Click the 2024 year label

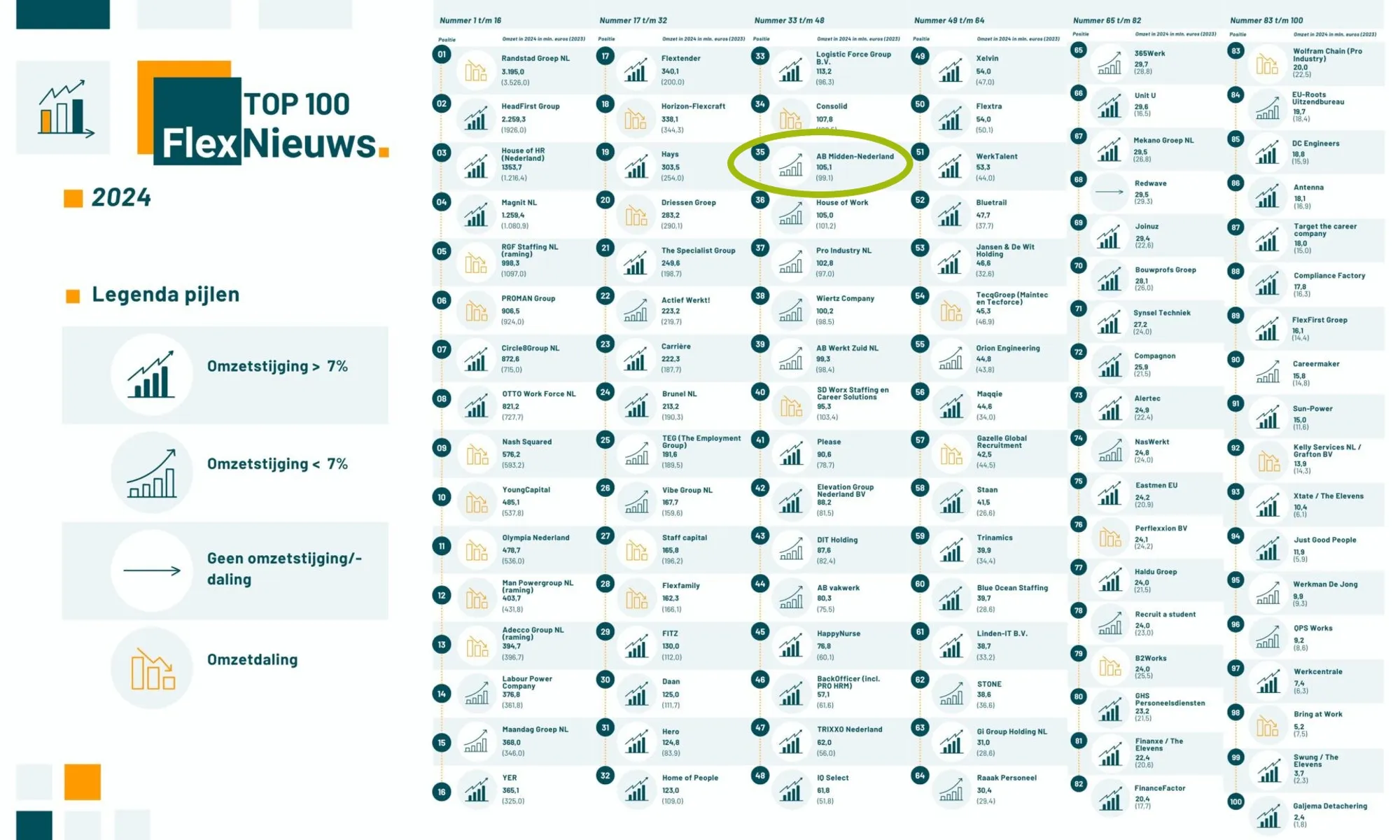[121, 197]
